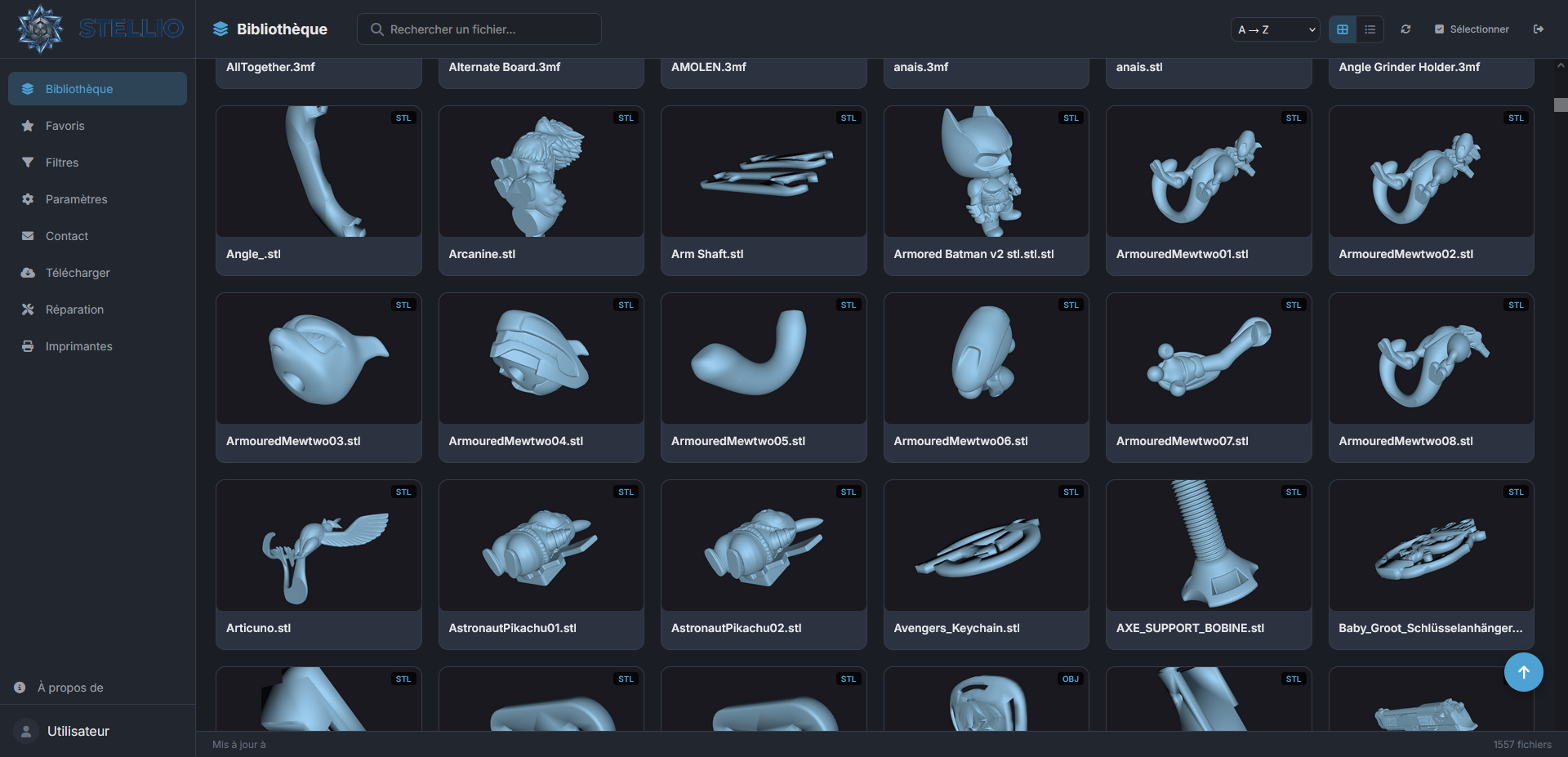Click the ArmouredMewtwo04.stl file name
Viewport: 1568px width, 757px height.
tap(516, 441)
